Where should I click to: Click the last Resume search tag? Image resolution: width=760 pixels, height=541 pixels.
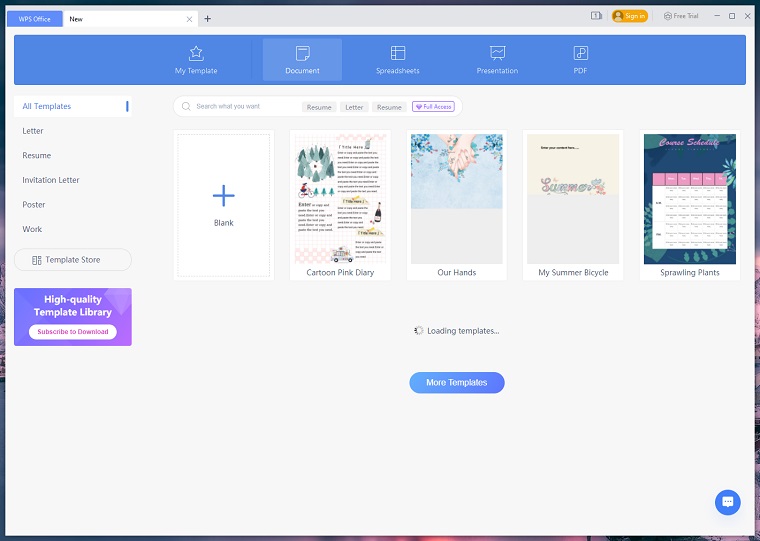click(x=389, y=107)
